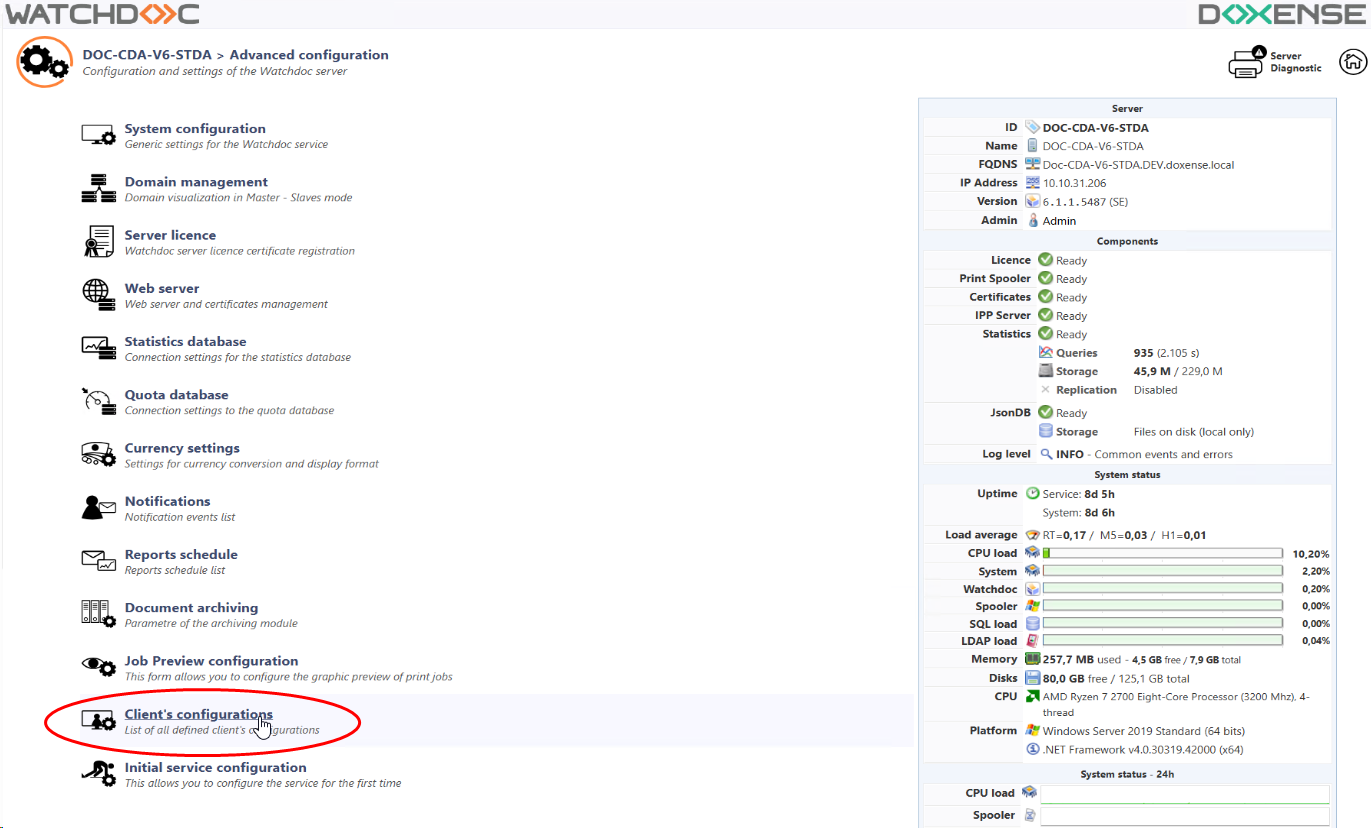Click the Notifications person-envelope icon
The width and height of the screenshot is (1371, 828).
click(x=99, y=507)
